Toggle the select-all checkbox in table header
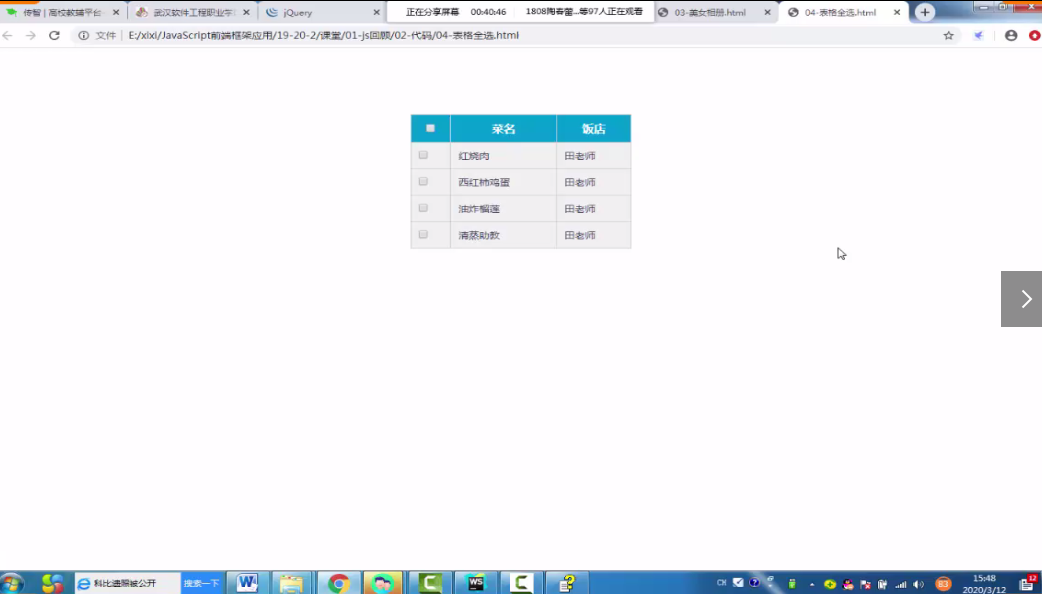Viewport: 1042px width, 594px height. point(430,128)
